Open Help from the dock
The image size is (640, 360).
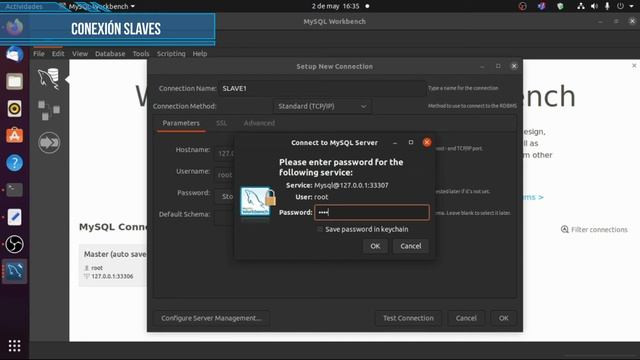(x=14, y=163)
